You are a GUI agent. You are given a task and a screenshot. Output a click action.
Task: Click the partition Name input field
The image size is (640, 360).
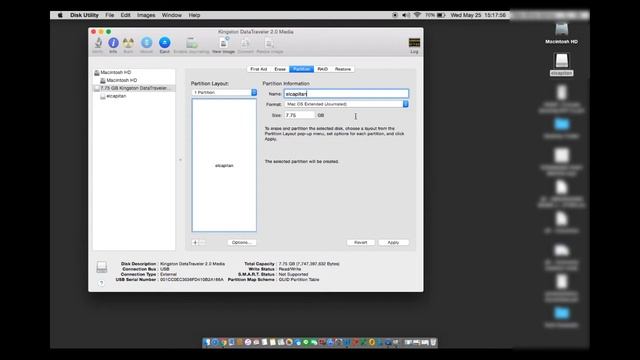pyautogui.click(x=346, y=94)
